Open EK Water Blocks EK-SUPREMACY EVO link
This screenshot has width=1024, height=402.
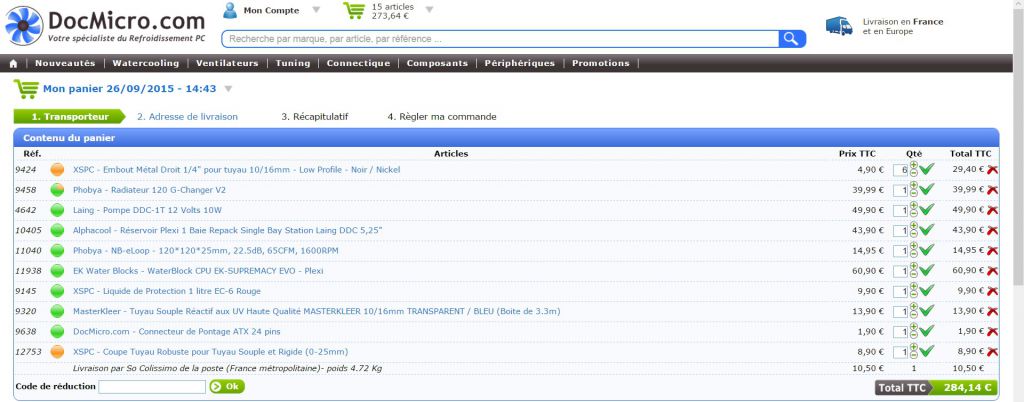tap(198, 271)
